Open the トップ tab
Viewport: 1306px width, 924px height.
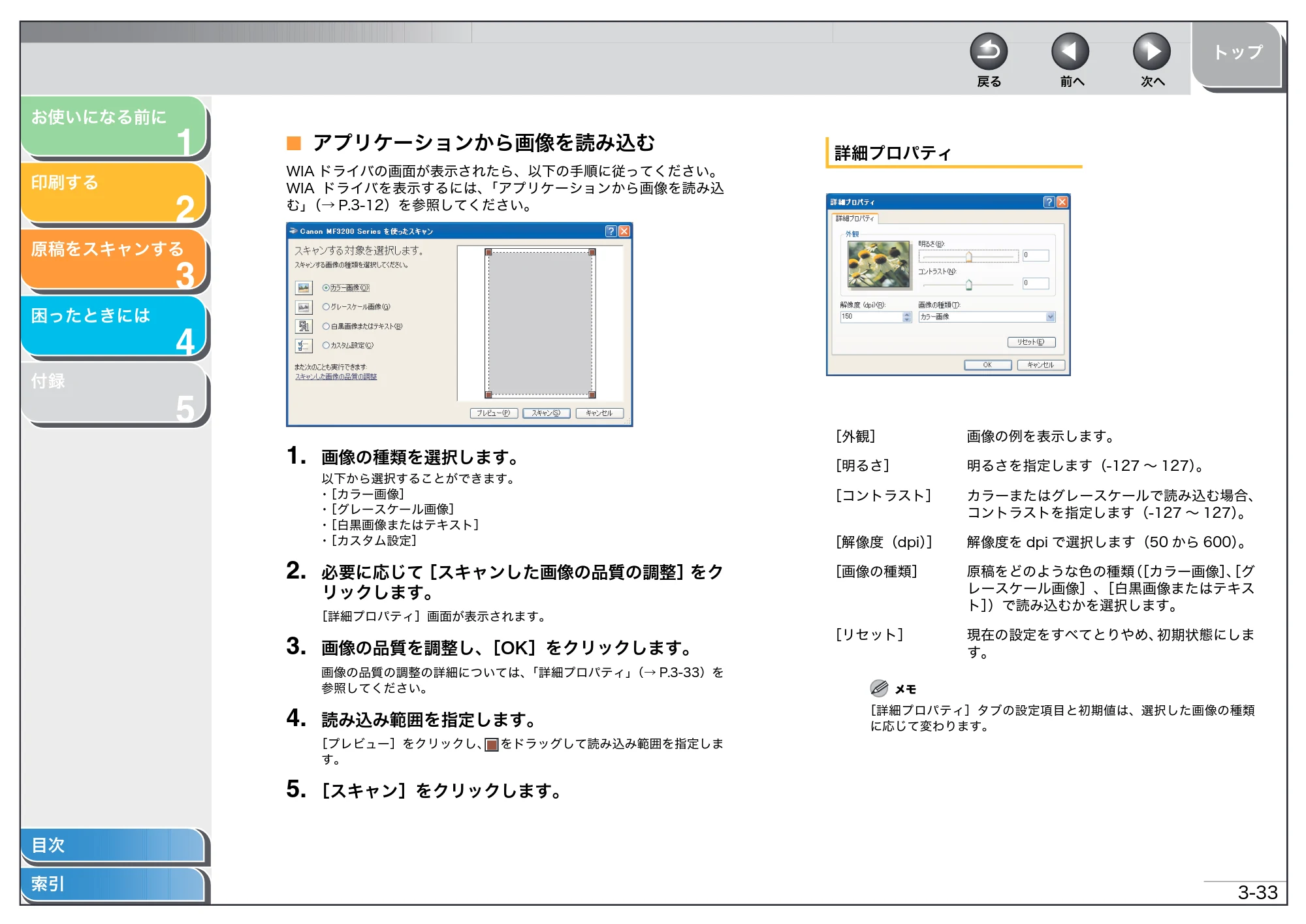click(1237, 54)
